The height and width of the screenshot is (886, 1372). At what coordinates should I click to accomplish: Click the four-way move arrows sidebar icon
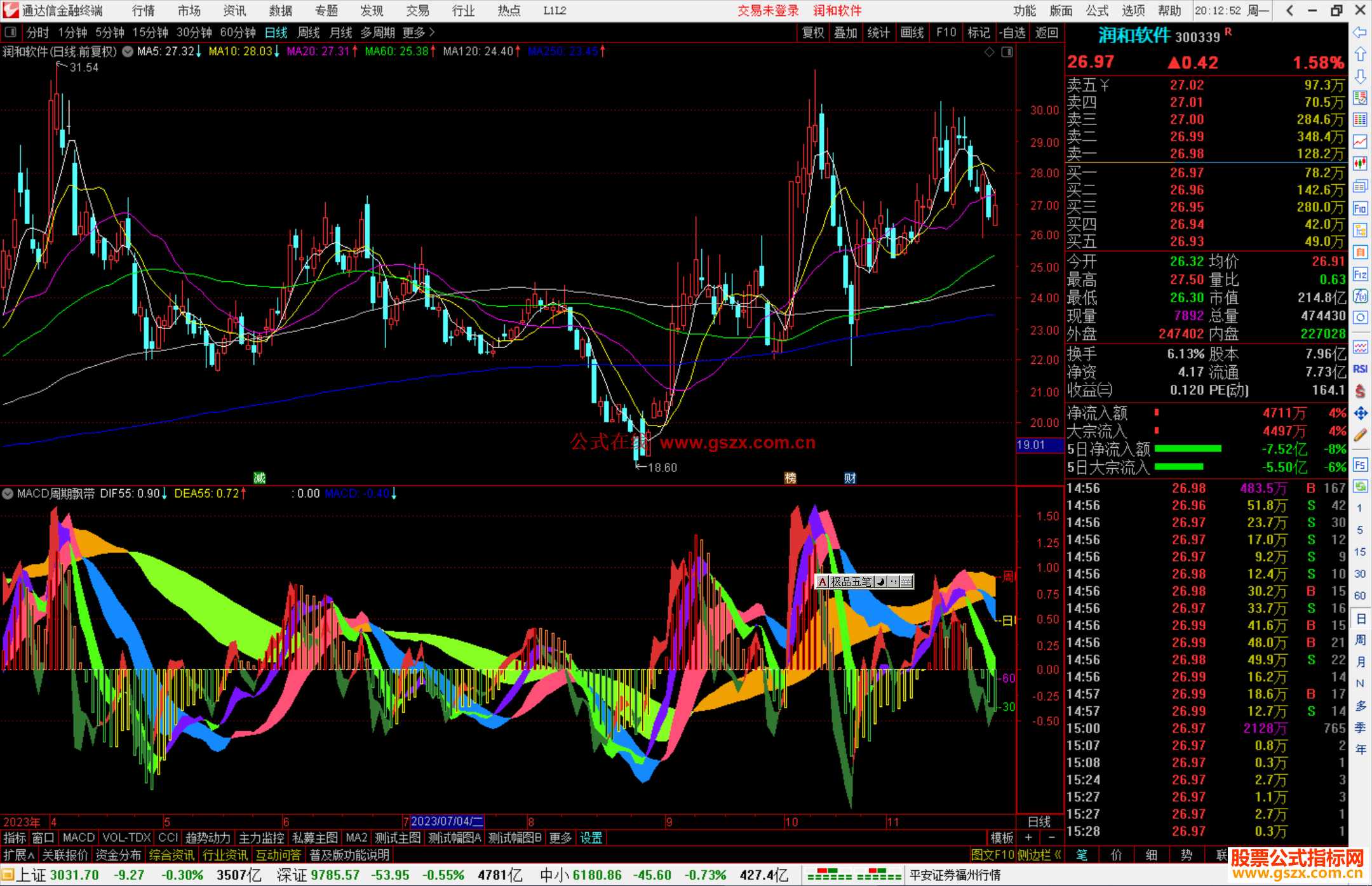tap(1360, 413)
